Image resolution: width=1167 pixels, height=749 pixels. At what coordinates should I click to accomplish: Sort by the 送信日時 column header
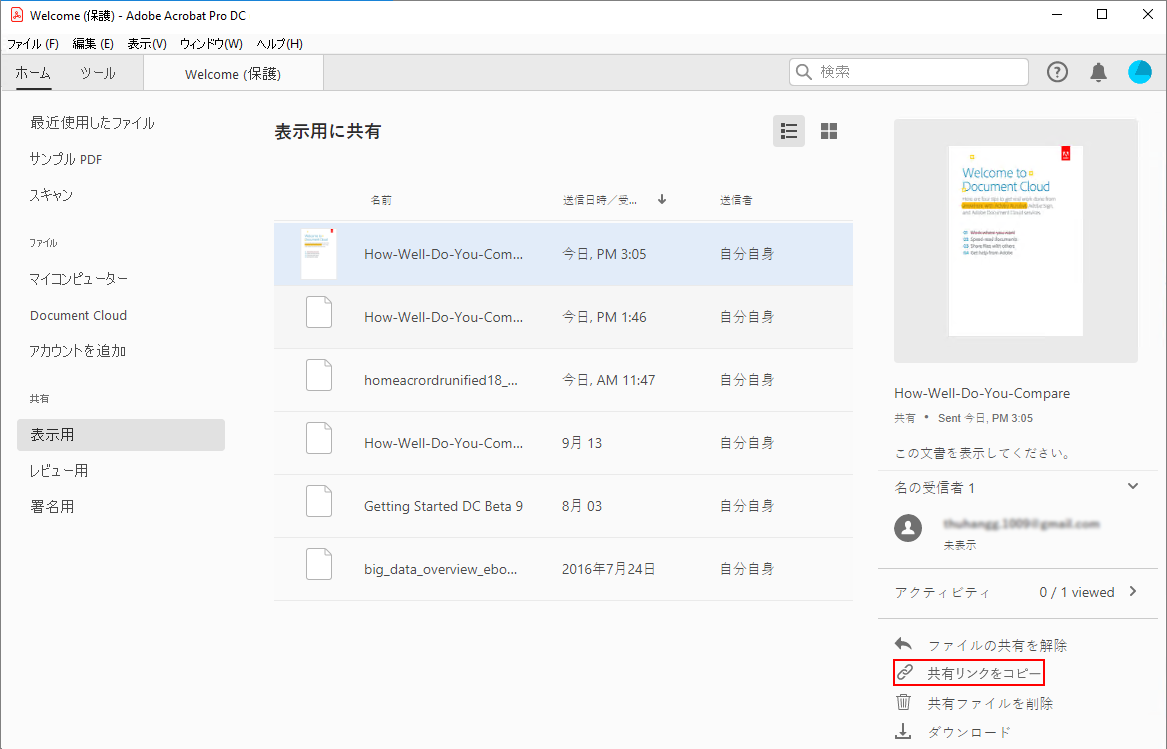(600, 200)
